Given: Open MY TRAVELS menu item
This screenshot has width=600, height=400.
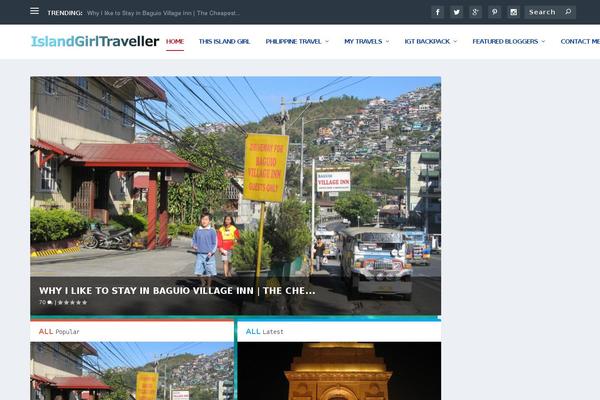Looking at the screenshot, I should (363, 41).
